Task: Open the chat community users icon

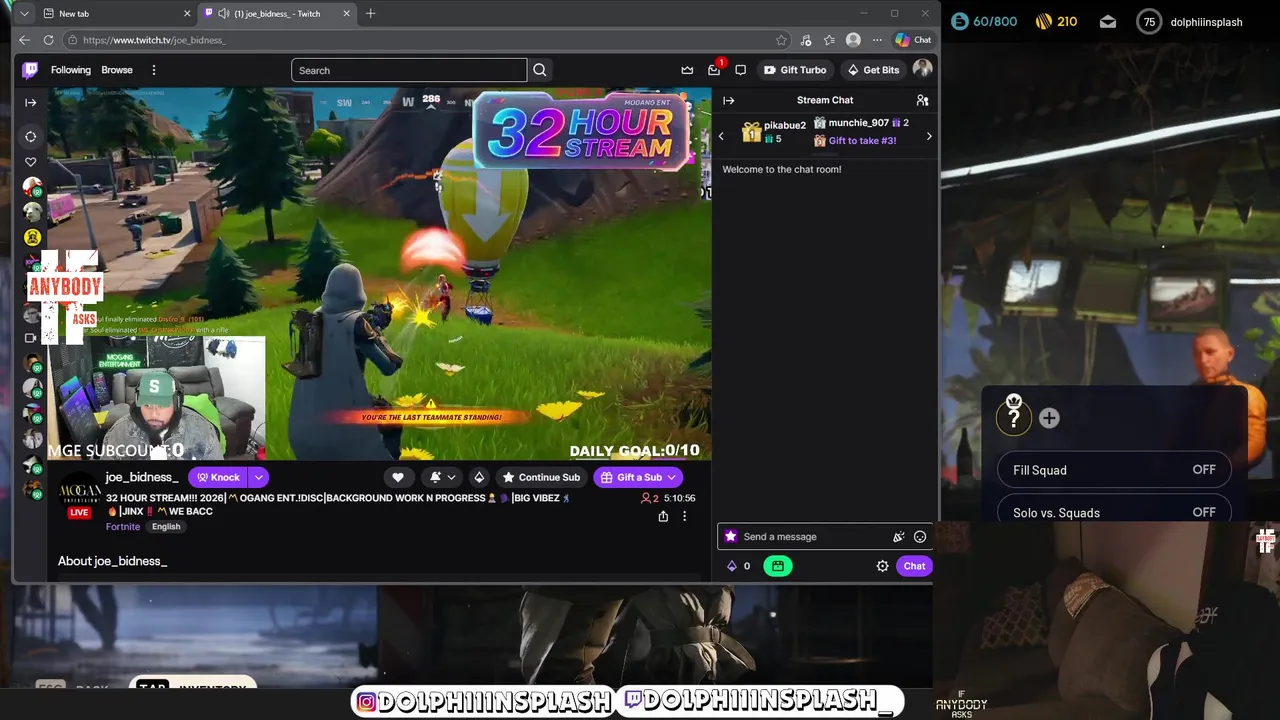Action: 922,100
